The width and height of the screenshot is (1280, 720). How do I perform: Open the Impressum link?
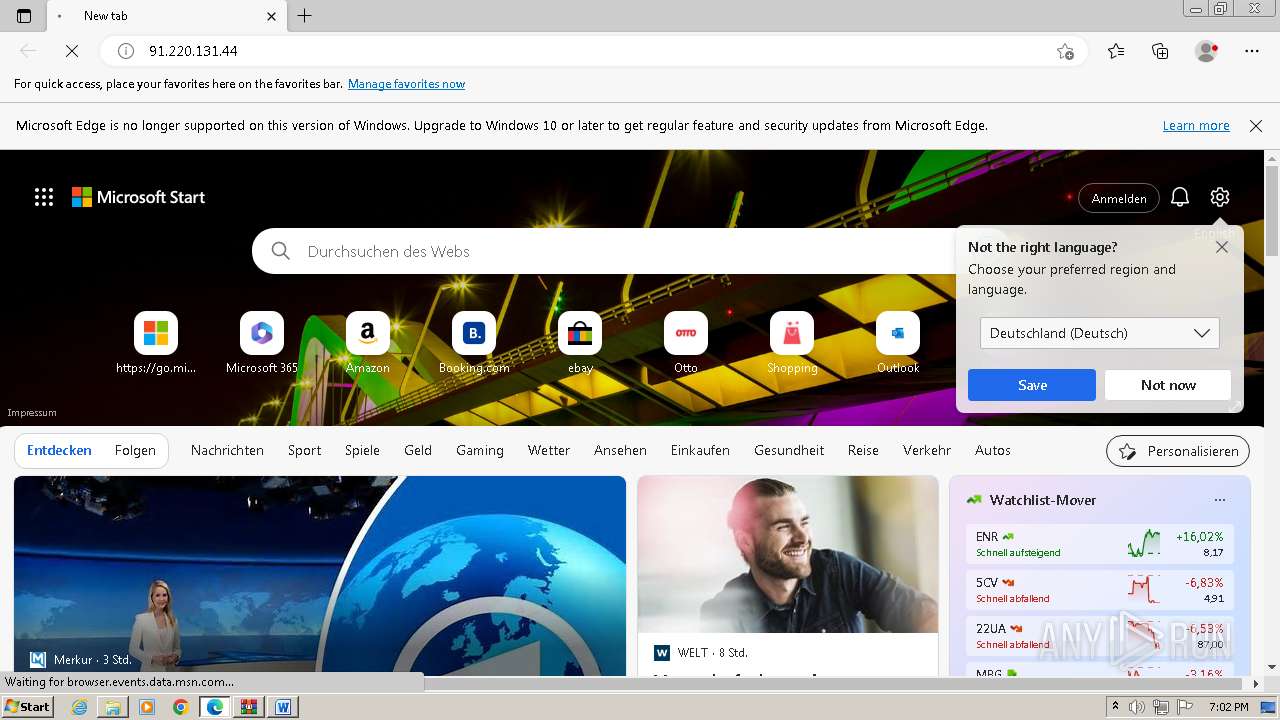click(32, 412)
